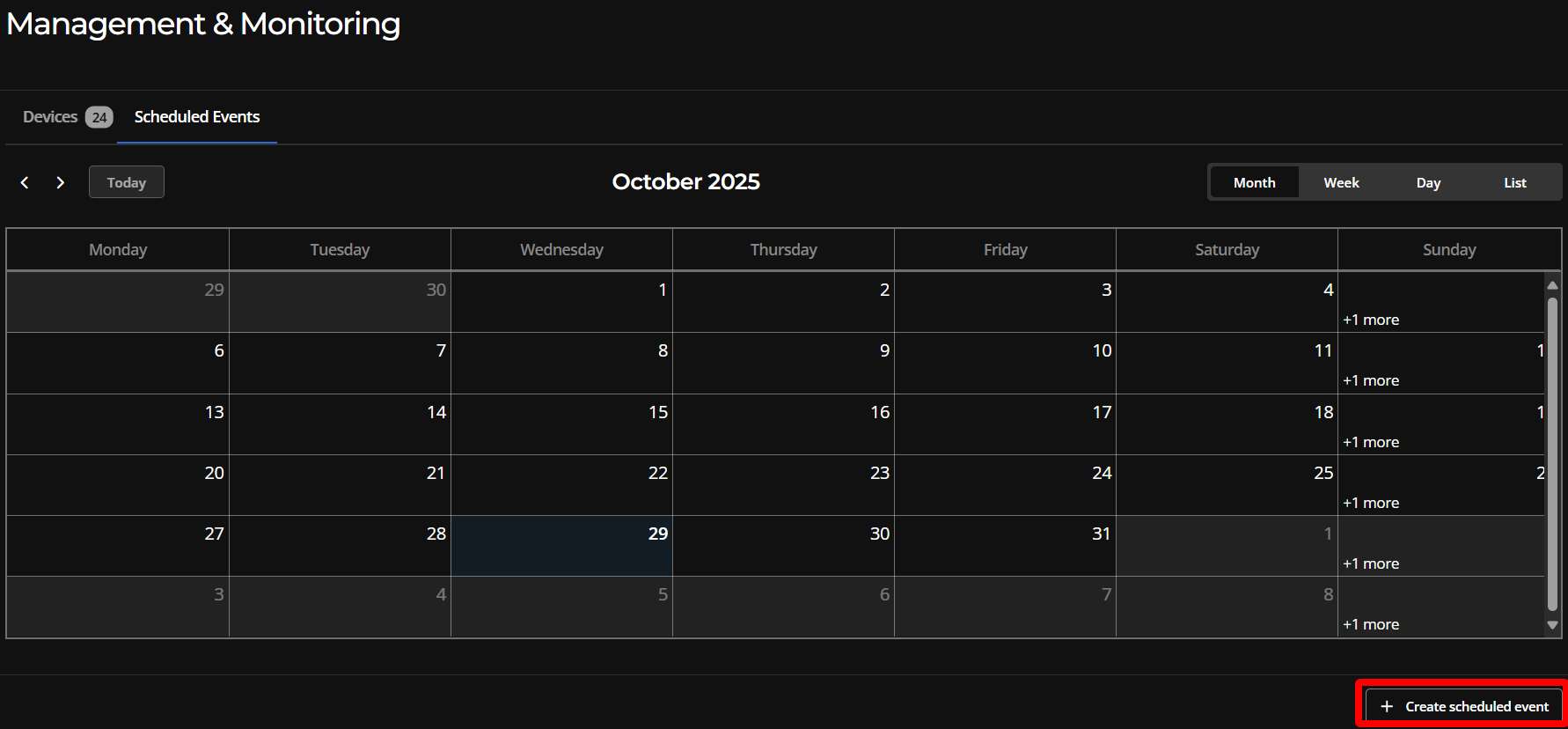Click the Monday column header
Image resolution: width=1568 pixels, height=729 pixels.
(x=118, y=250)
